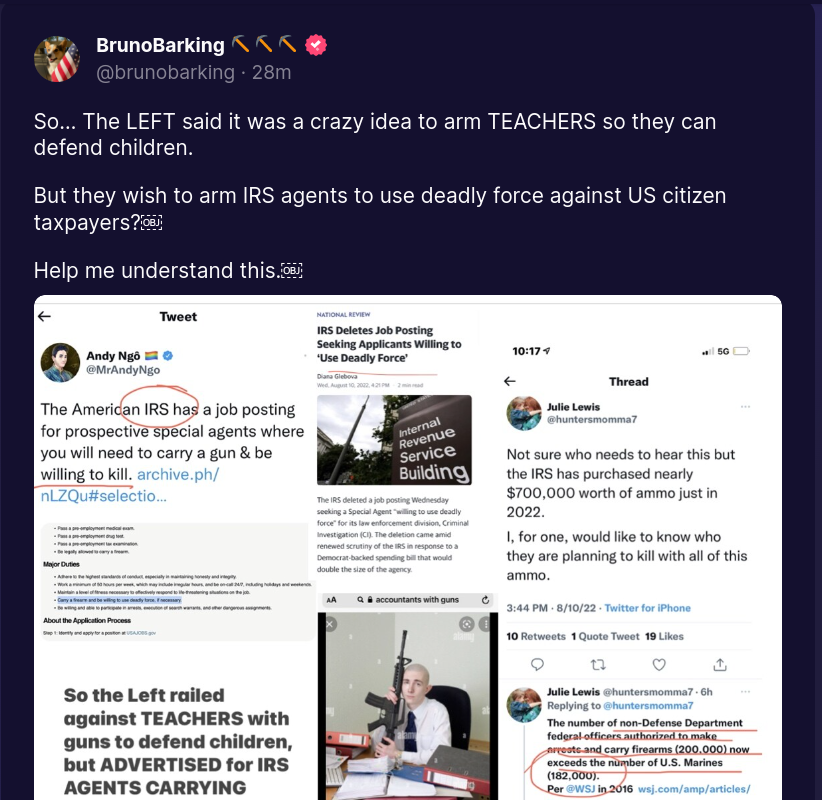This screenshot has width=822, height=800.
Task: Click the Twitter for iPhone link
Action: point(647,608)
